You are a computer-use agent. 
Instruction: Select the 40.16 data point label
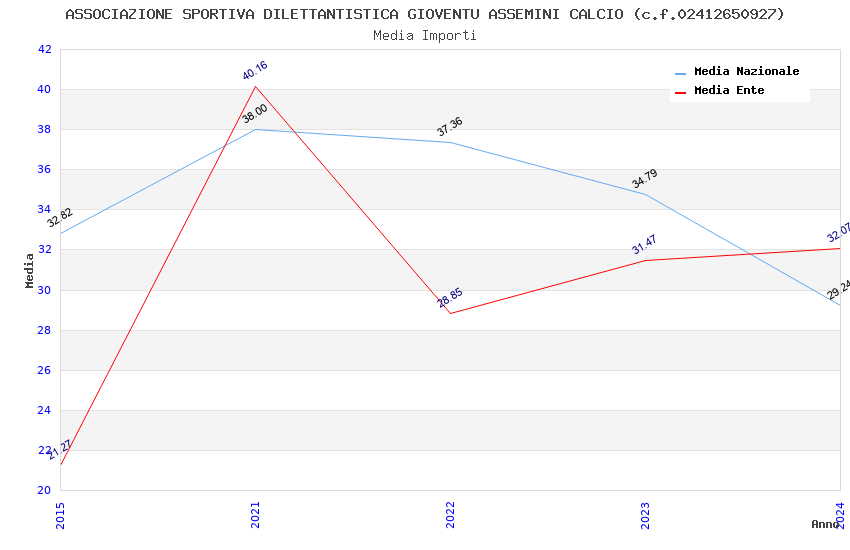pyautogui.click(x=255, y=71)
